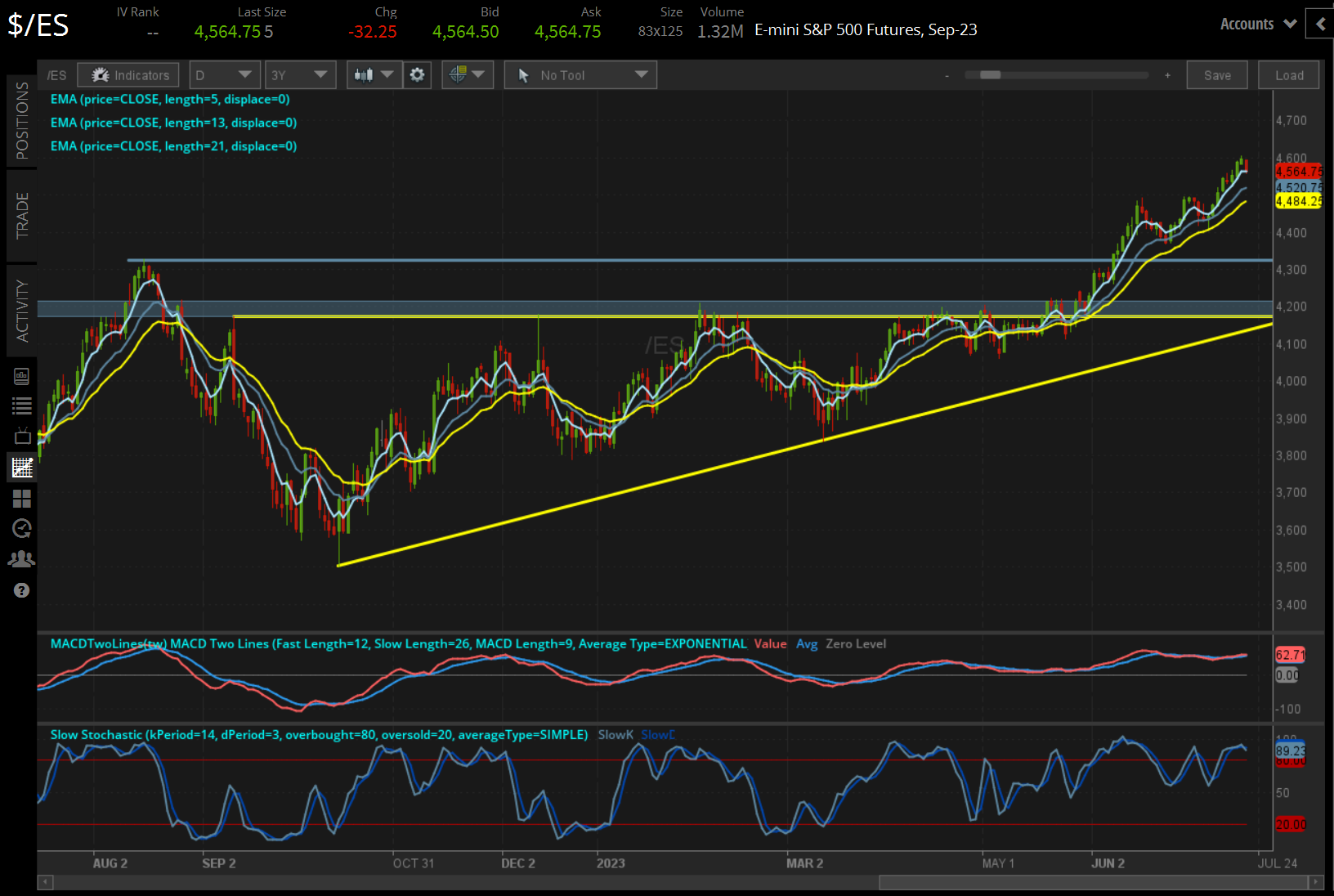Launch OnDemand via the clock icon
This screenshot has width=1334, height=896.
click(x=22, y=528)
